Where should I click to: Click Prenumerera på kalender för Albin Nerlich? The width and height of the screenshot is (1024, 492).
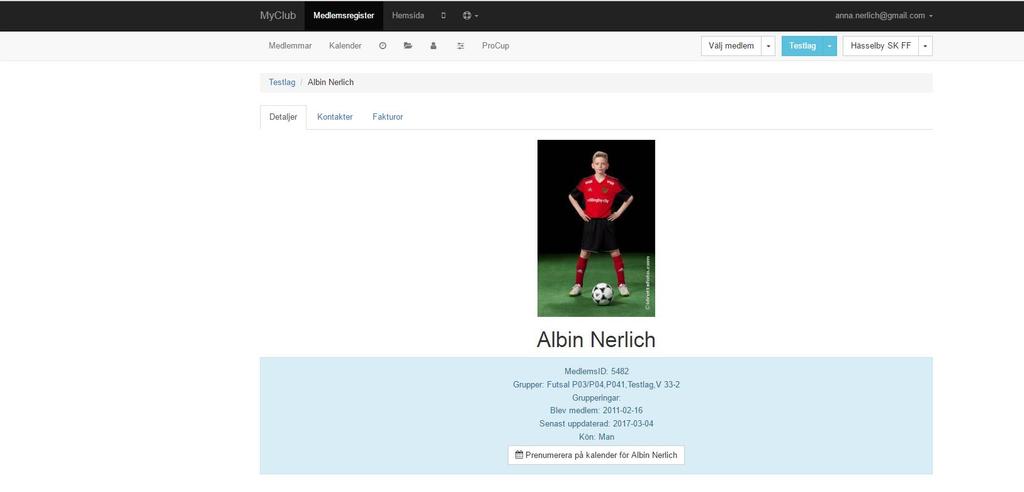596,455
